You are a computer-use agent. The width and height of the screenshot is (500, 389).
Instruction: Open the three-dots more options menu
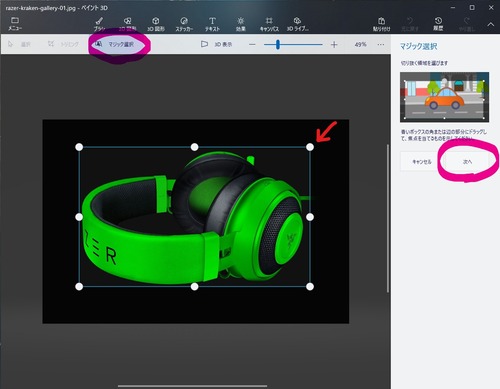pos(381,44)
